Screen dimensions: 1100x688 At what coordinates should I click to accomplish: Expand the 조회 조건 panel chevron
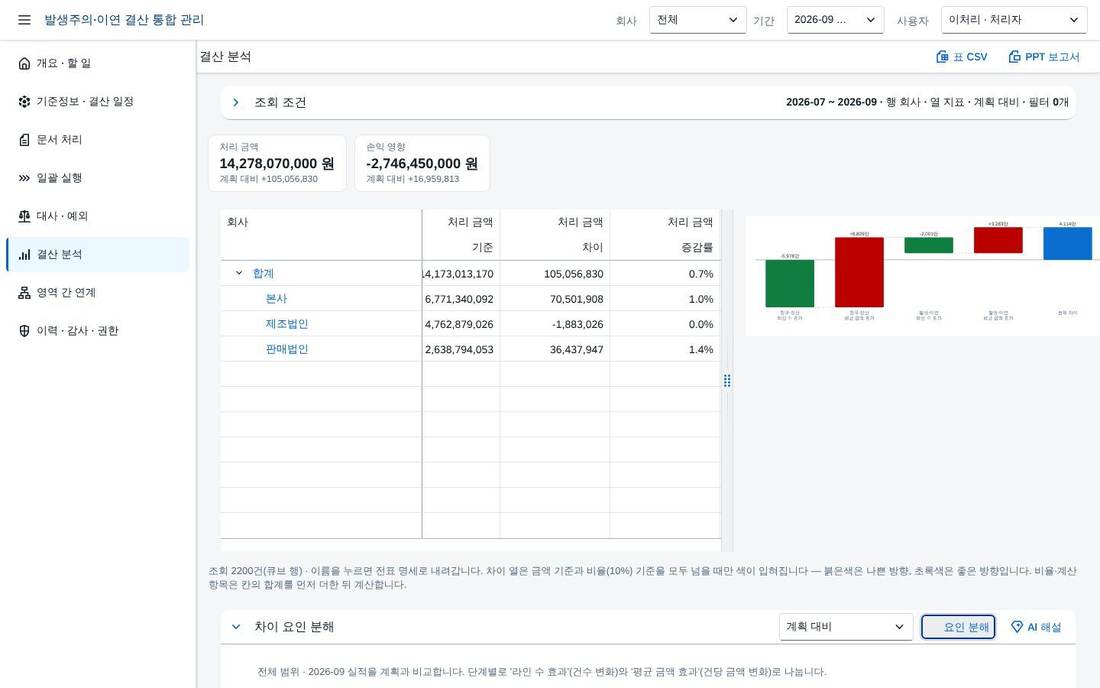tap(236, 102)
